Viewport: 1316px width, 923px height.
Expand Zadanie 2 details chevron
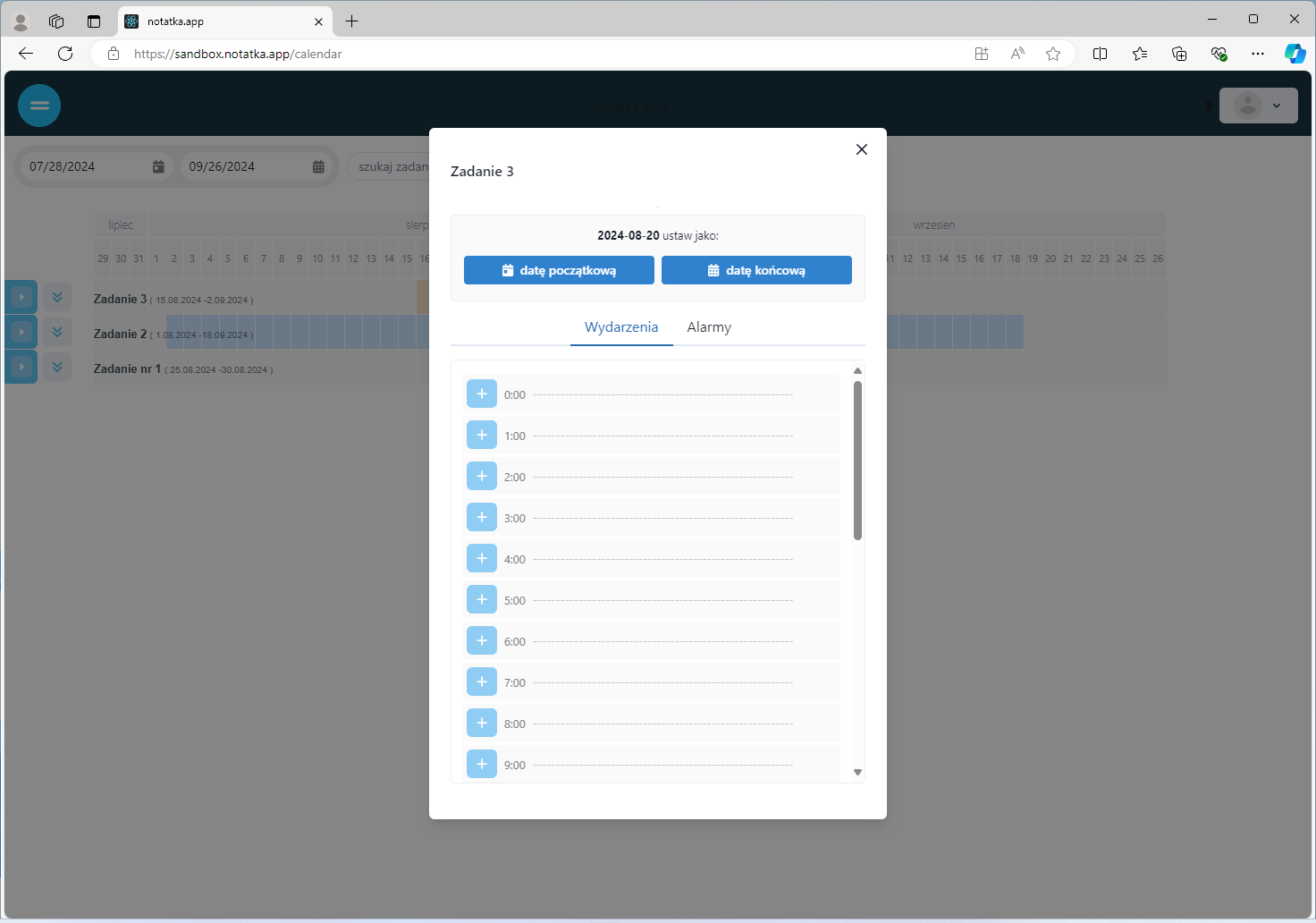[x=57, y=332]
